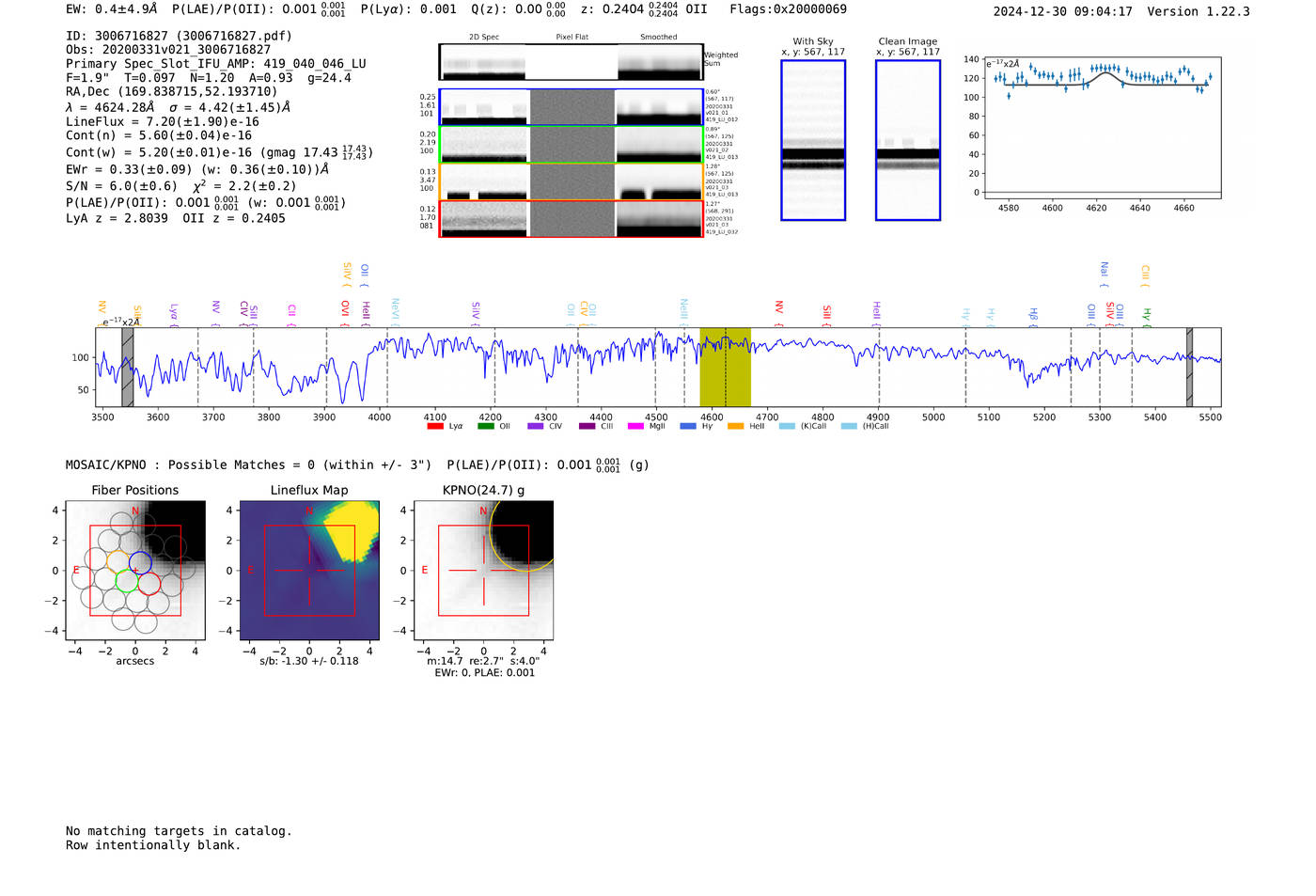This screenshot has width=1316, height=896.
Task: Click the 'Weighted Sum' label
Action: [721, 59]
